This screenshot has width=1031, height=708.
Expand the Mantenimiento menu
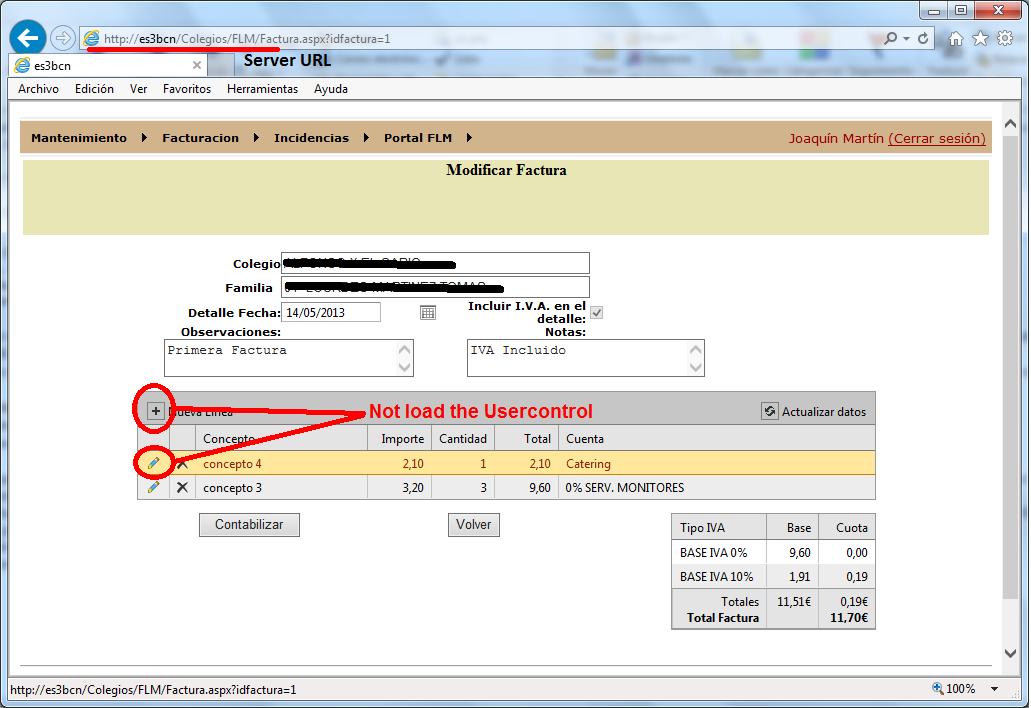point(88,138)
